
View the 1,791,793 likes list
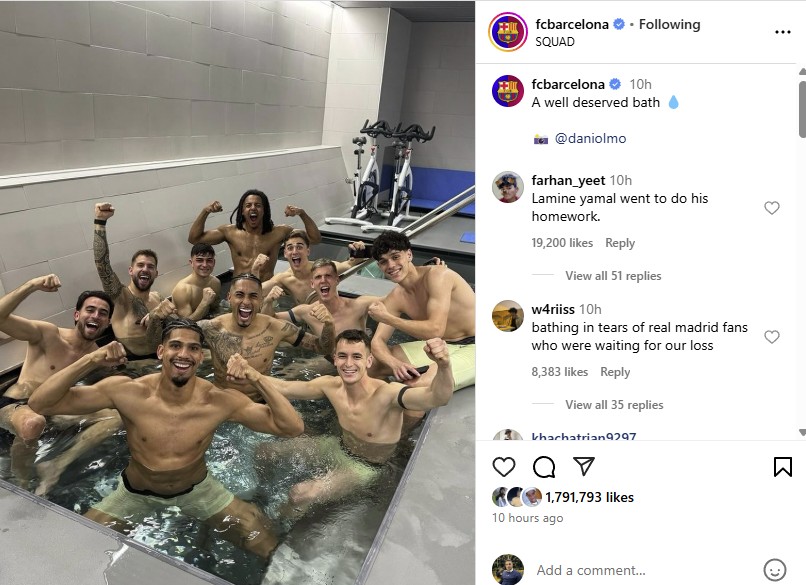[x=589, y=497]
